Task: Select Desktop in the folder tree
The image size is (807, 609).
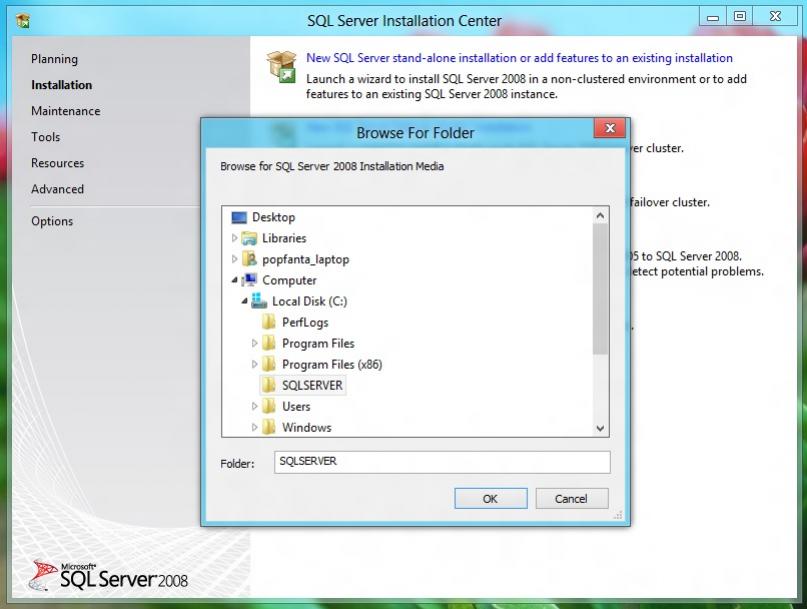Action: pyautogui.click(x=274, y=217)
